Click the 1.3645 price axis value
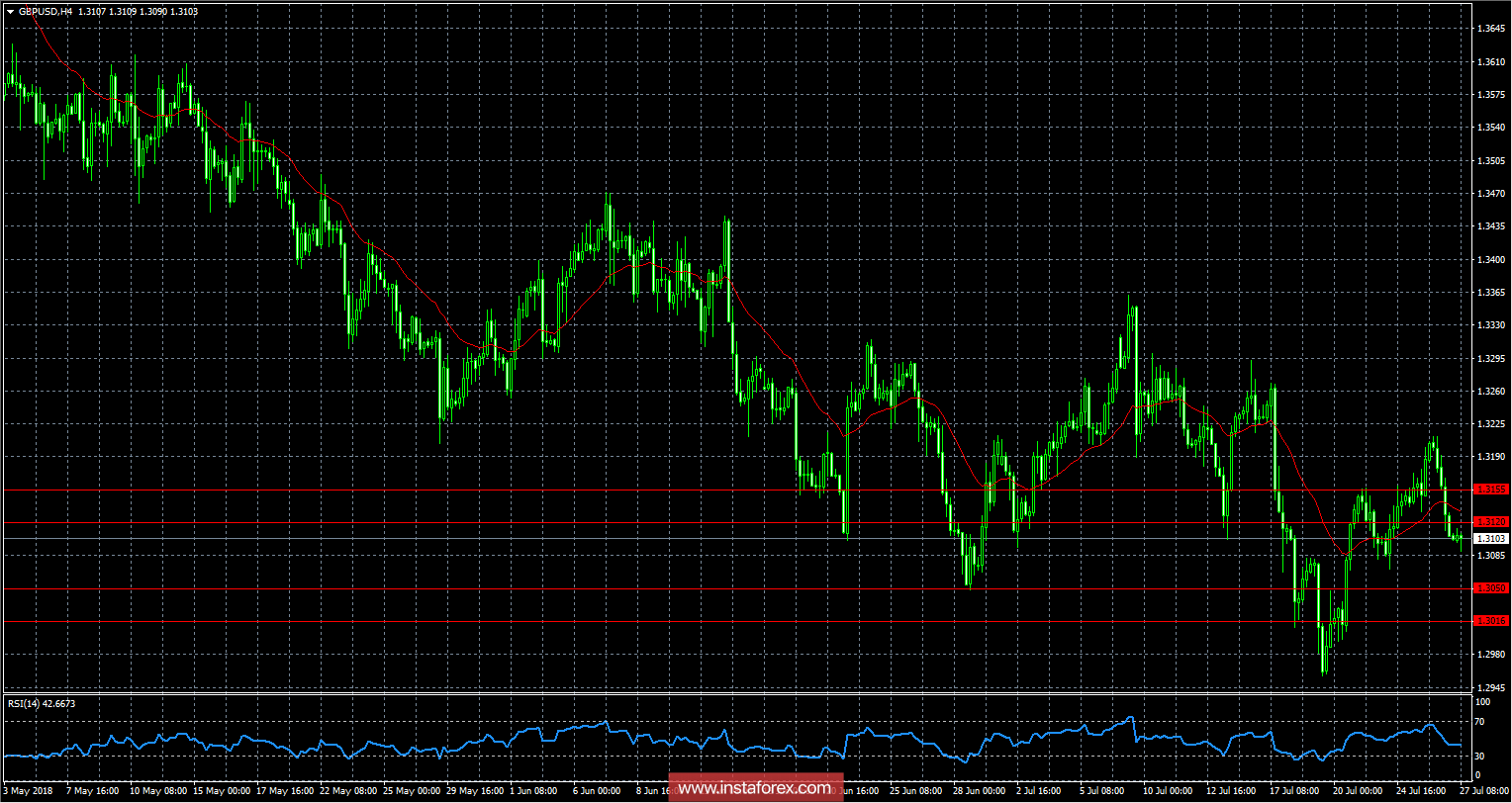Image resolution: width=1512 pixels, height=803 pixels. click(x=1490, y=29)
